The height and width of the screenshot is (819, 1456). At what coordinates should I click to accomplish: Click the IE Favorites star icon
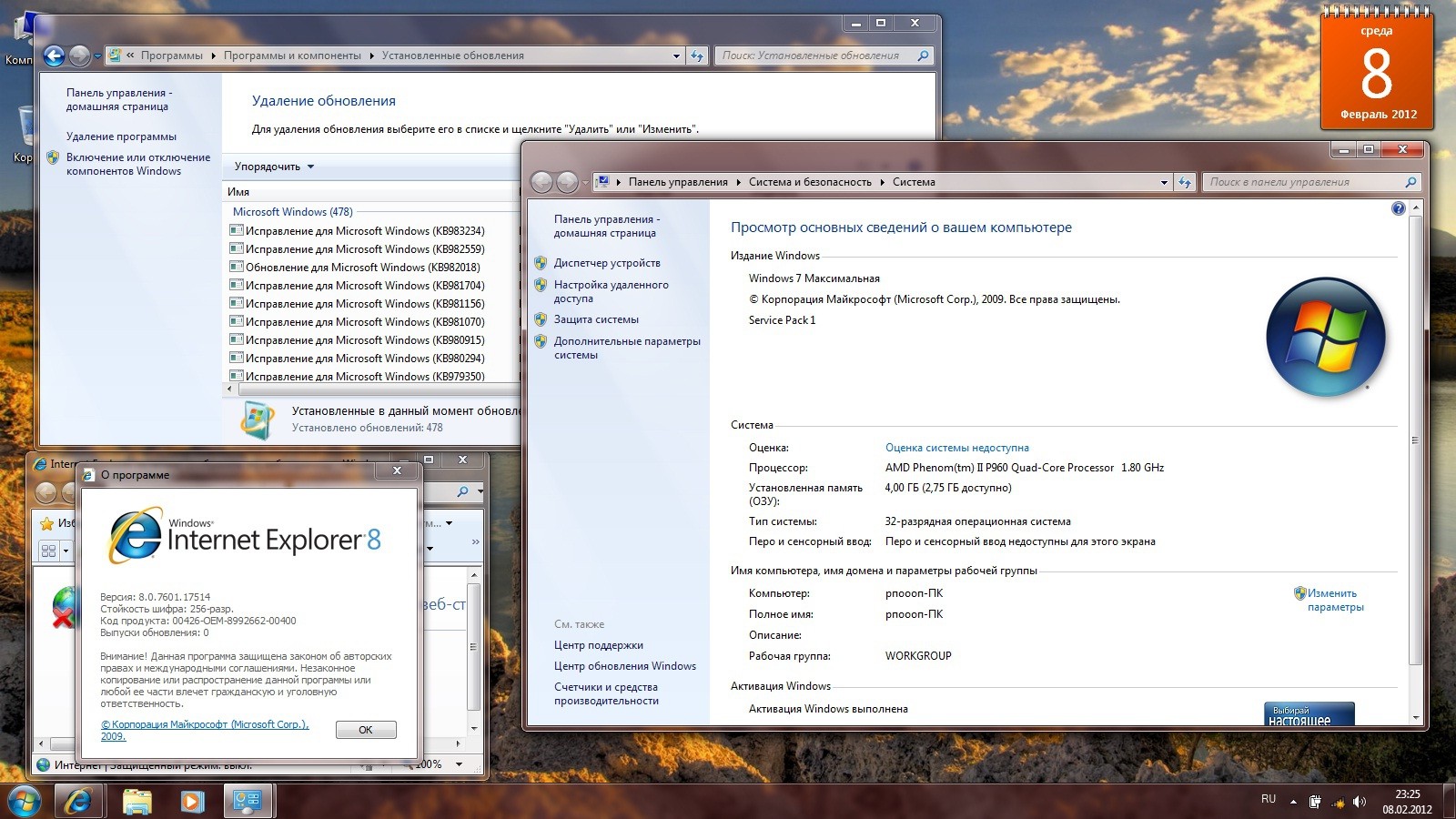[x=47, y=523]
